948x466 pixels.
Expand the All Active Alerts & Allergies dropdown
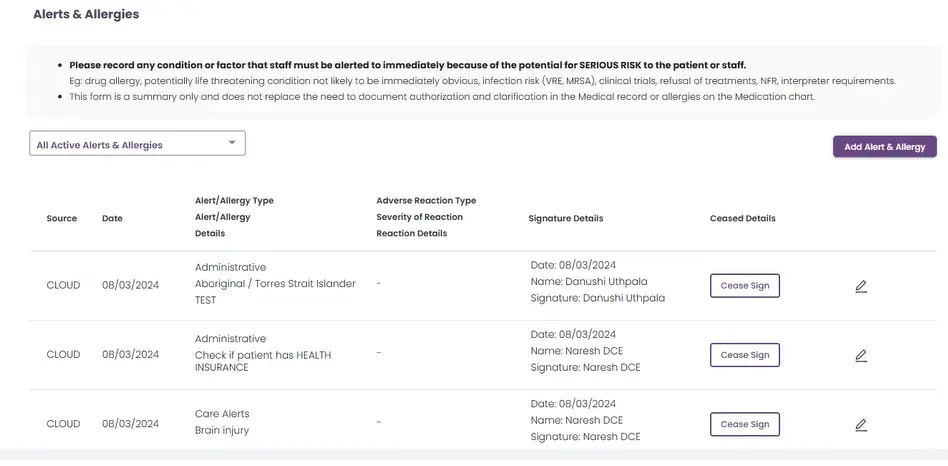coord(137,144)
